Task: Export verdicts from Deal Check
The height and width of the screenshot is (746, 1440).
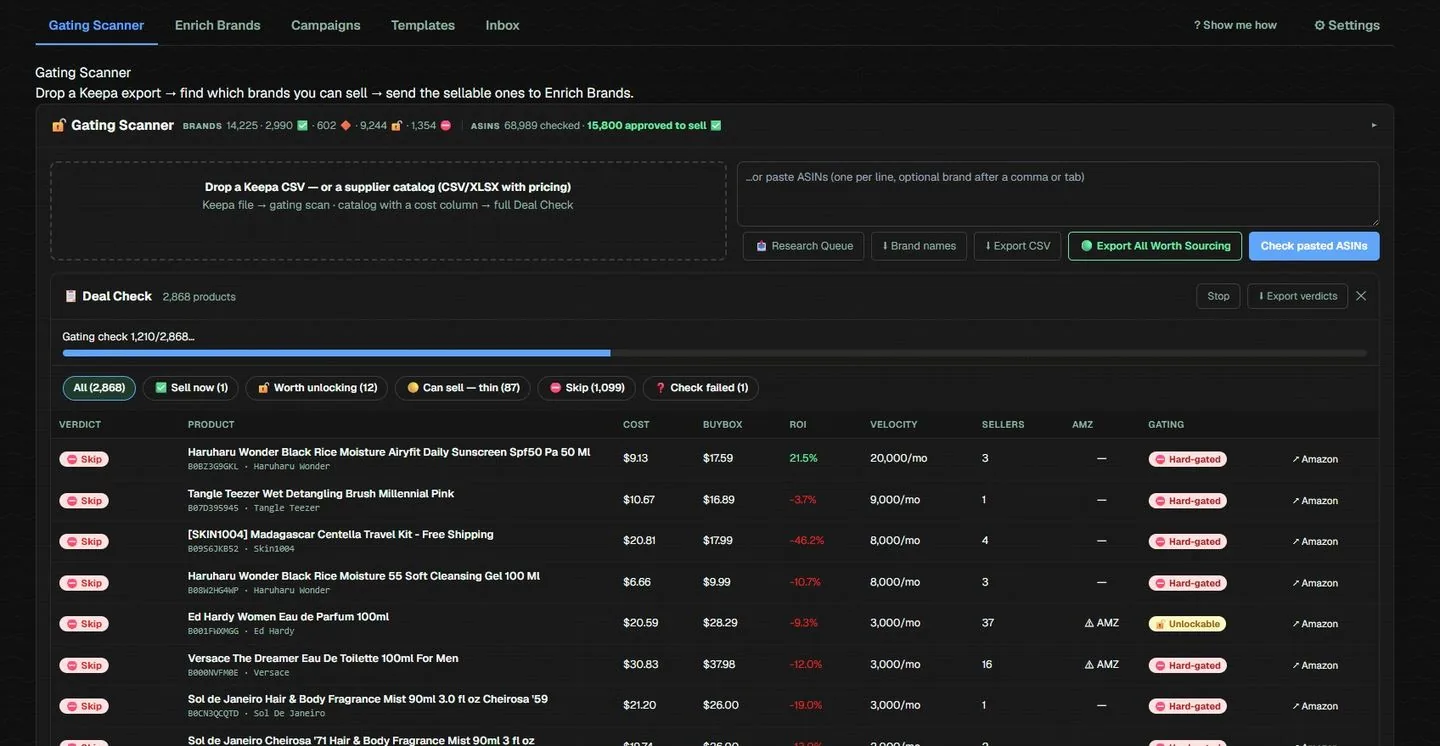Action: (x=1298, y=296)
